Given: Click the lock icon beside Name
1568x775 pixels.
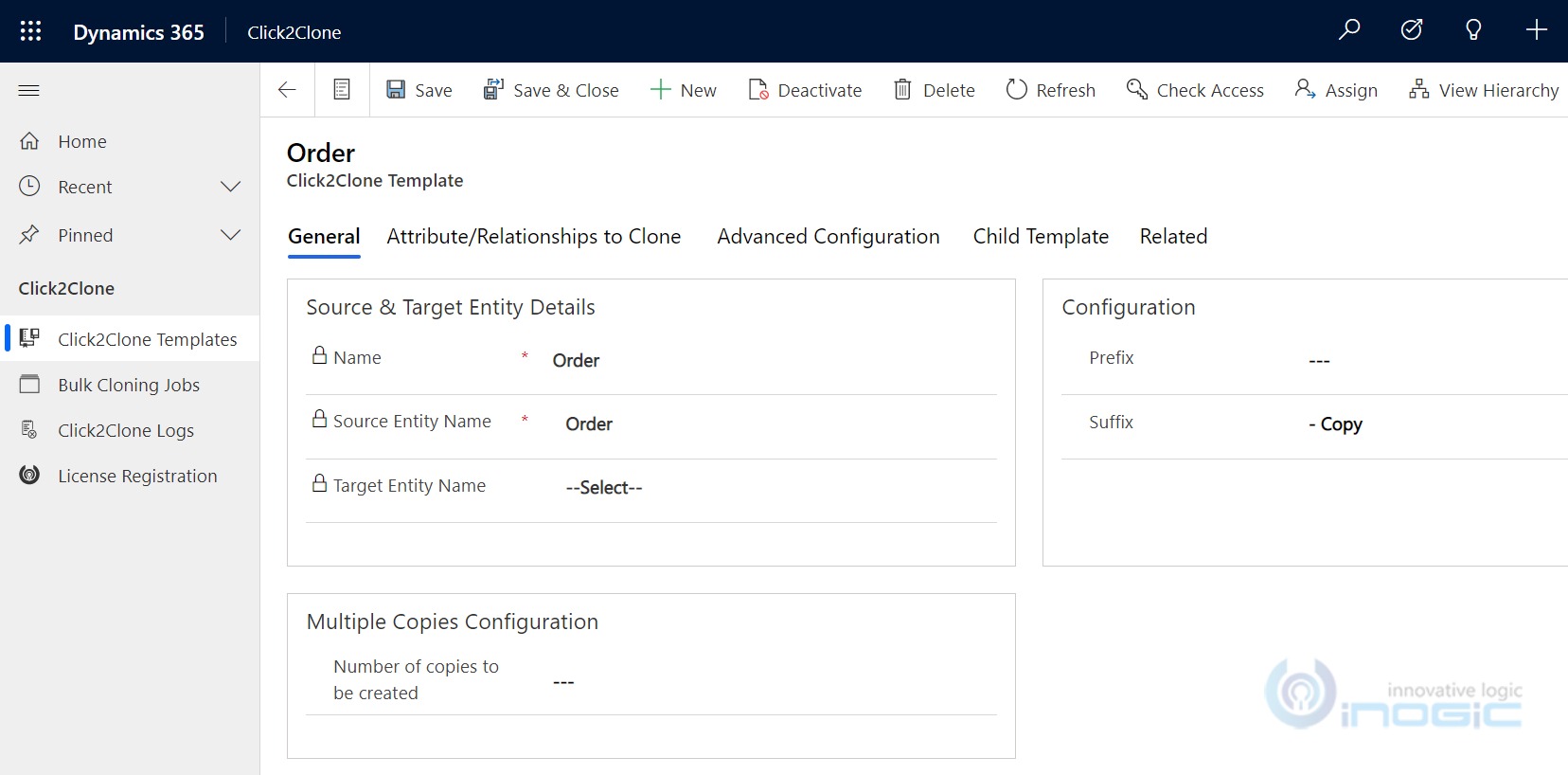Looking at the screenshot, I should pyautogui.click(x=319, y=355).
